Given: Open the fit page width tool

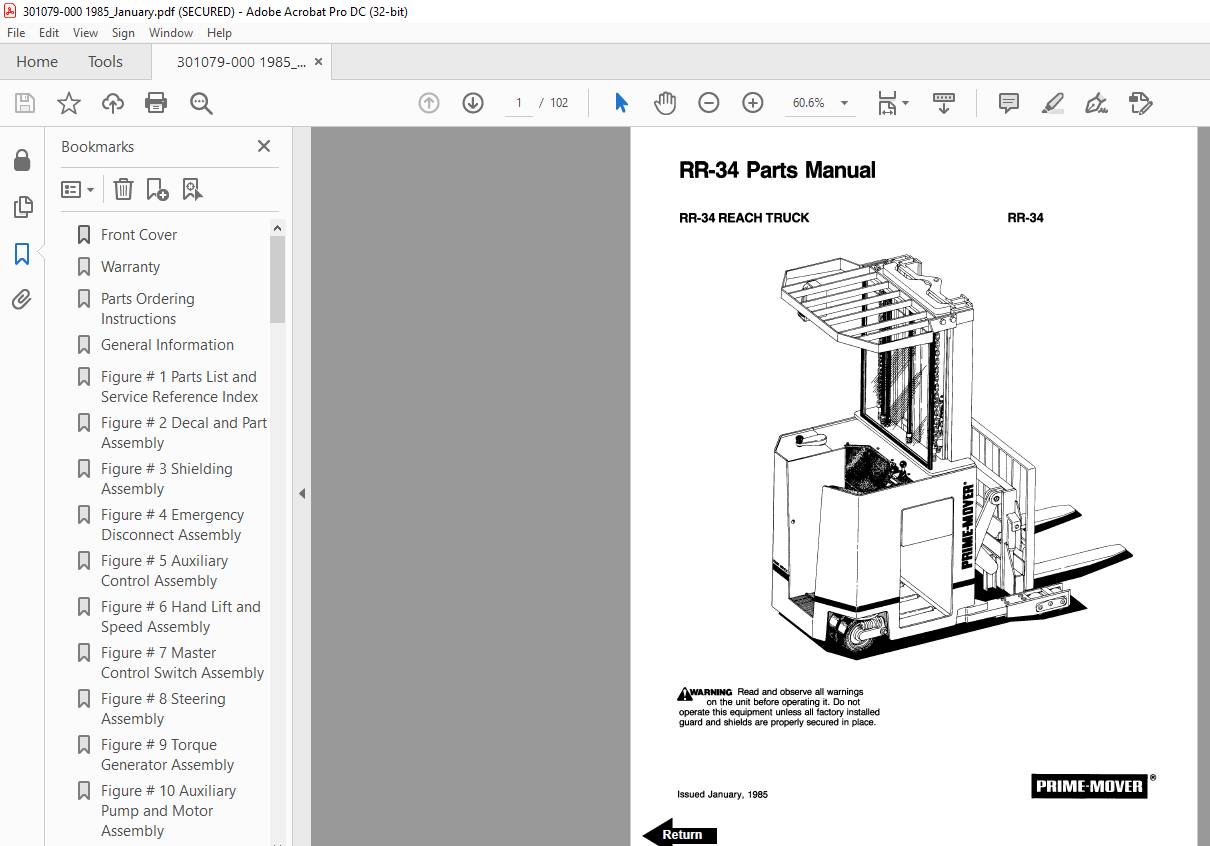Looking at the screenshot, I should pyautogui.click(x=887, y=103).
